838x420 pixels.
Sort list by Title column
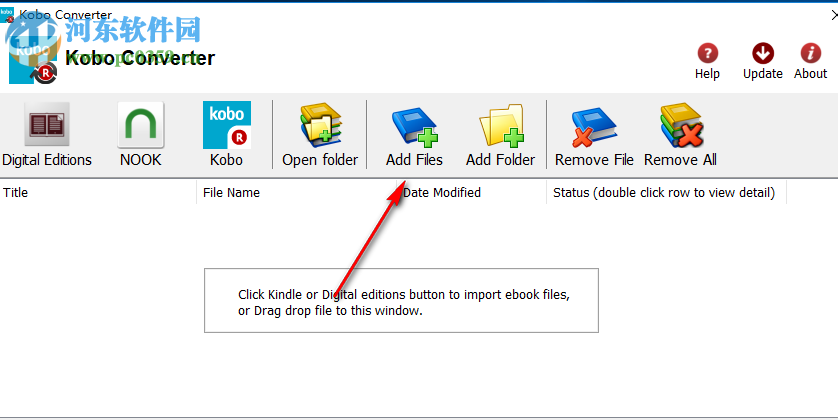(98, 192)
